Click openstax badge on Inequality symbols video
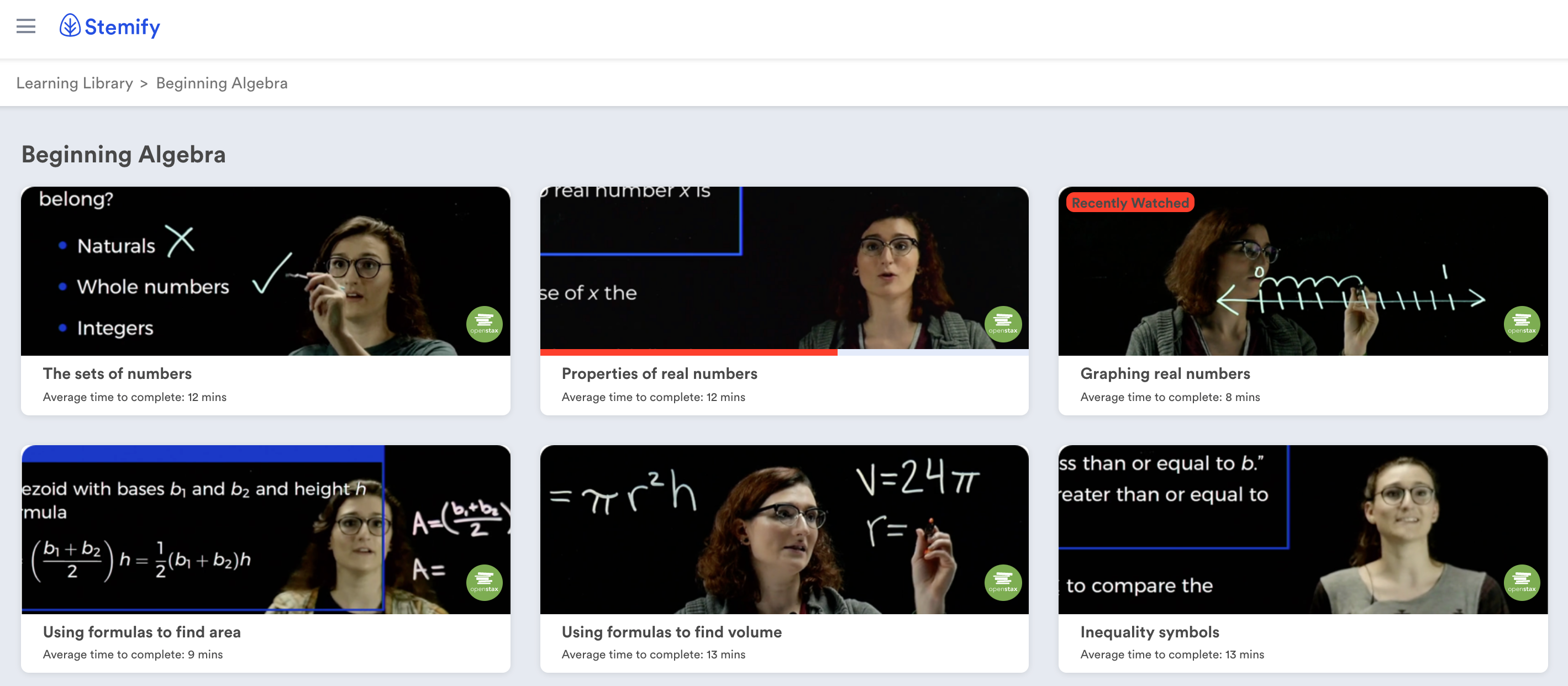 pyautogui.click(x=1521, y=583)
